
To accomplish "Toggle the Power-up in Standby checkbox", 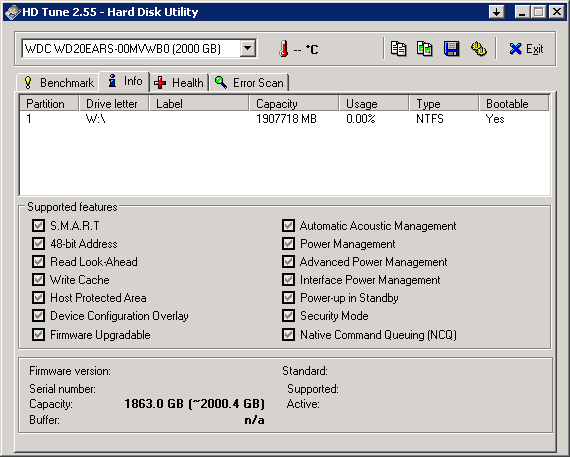I will pyautogui.click(x=288, y=297).
